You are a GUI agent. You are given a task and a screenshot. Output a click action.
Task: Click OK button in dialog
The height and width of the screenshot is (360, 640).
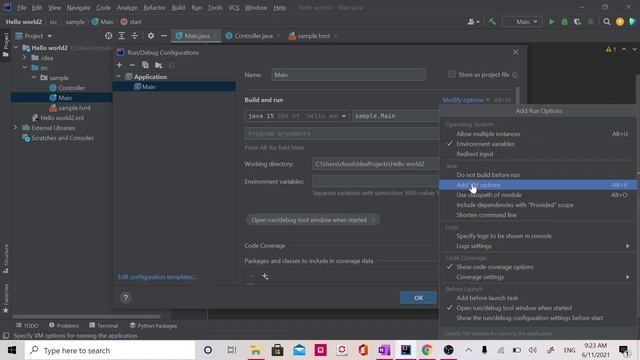[x=418, y=298]
